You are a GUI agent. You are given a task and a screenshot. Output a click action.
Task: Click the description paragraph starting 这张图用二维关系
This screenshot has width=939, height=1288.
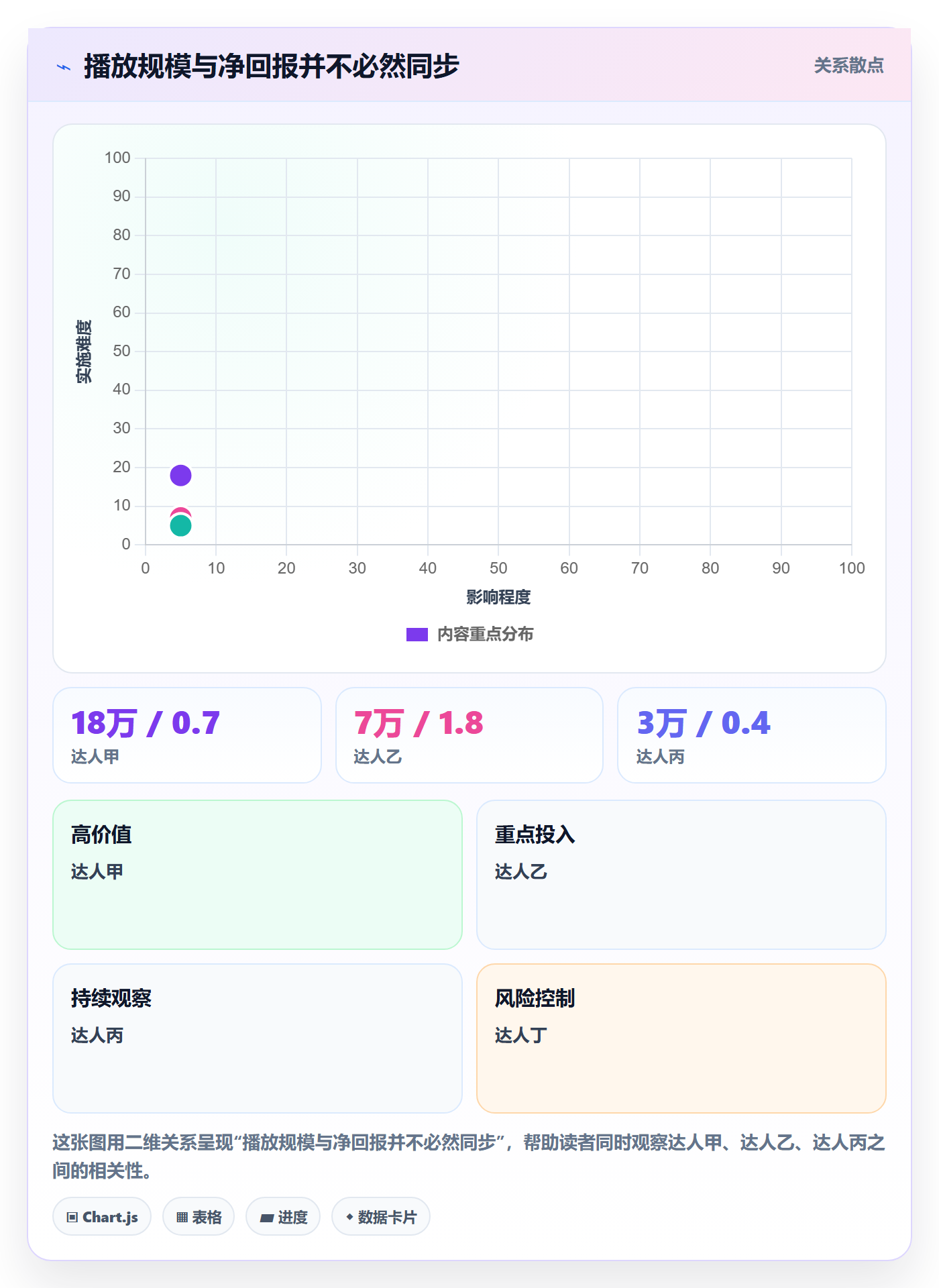coord(469,1157)
